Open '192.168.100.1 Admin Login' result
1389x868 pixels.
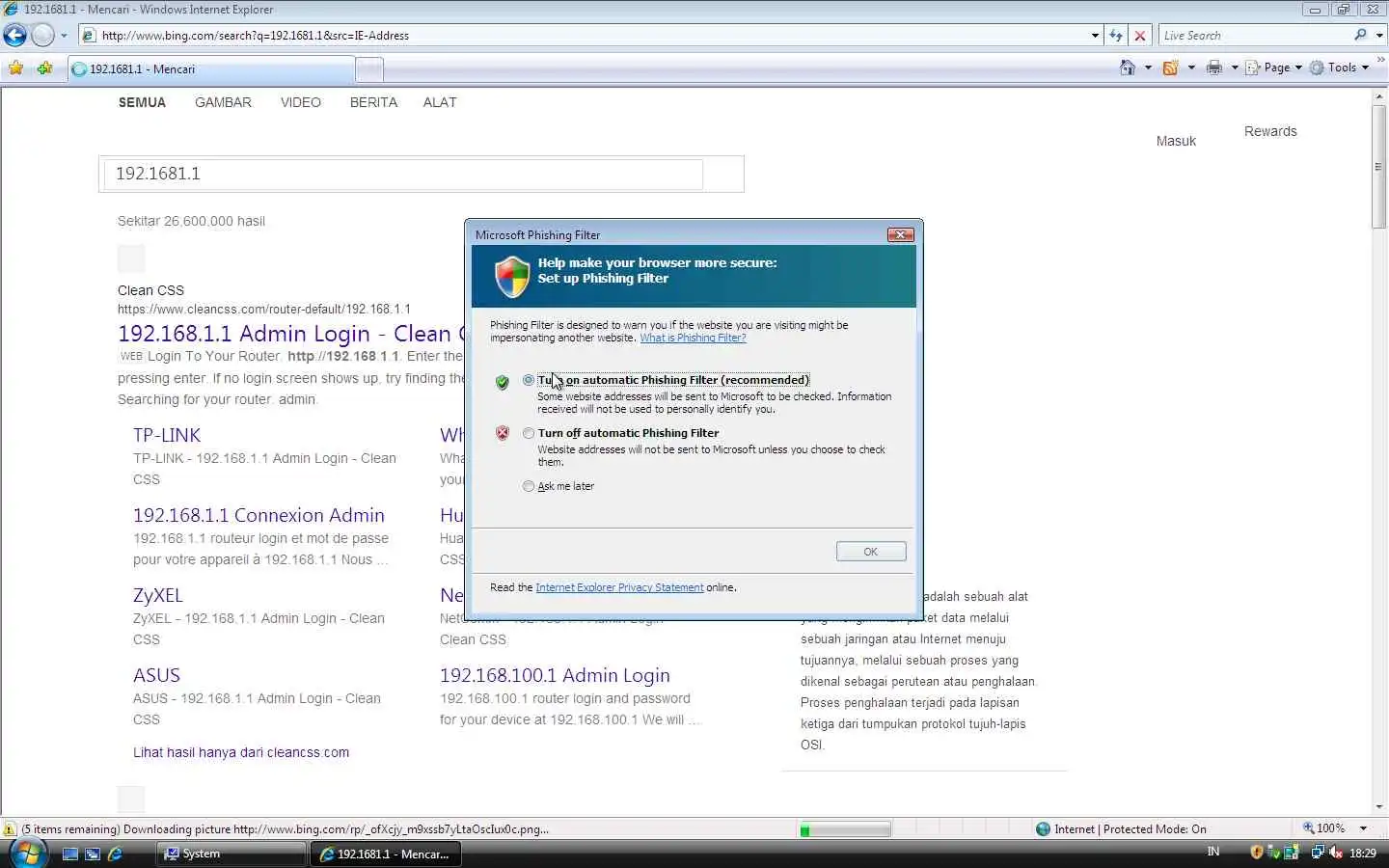[555, 675]
